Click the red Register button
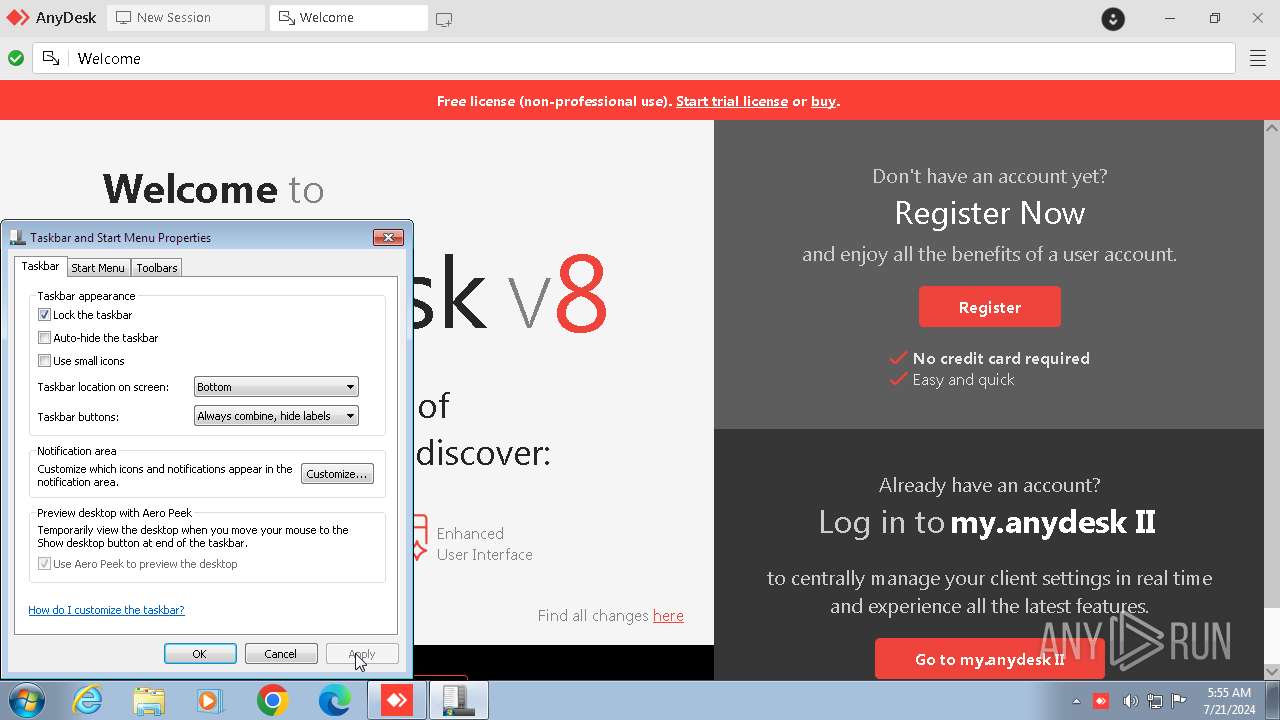The height and width of the screenshot is (720, 1280). coord(990,307)
